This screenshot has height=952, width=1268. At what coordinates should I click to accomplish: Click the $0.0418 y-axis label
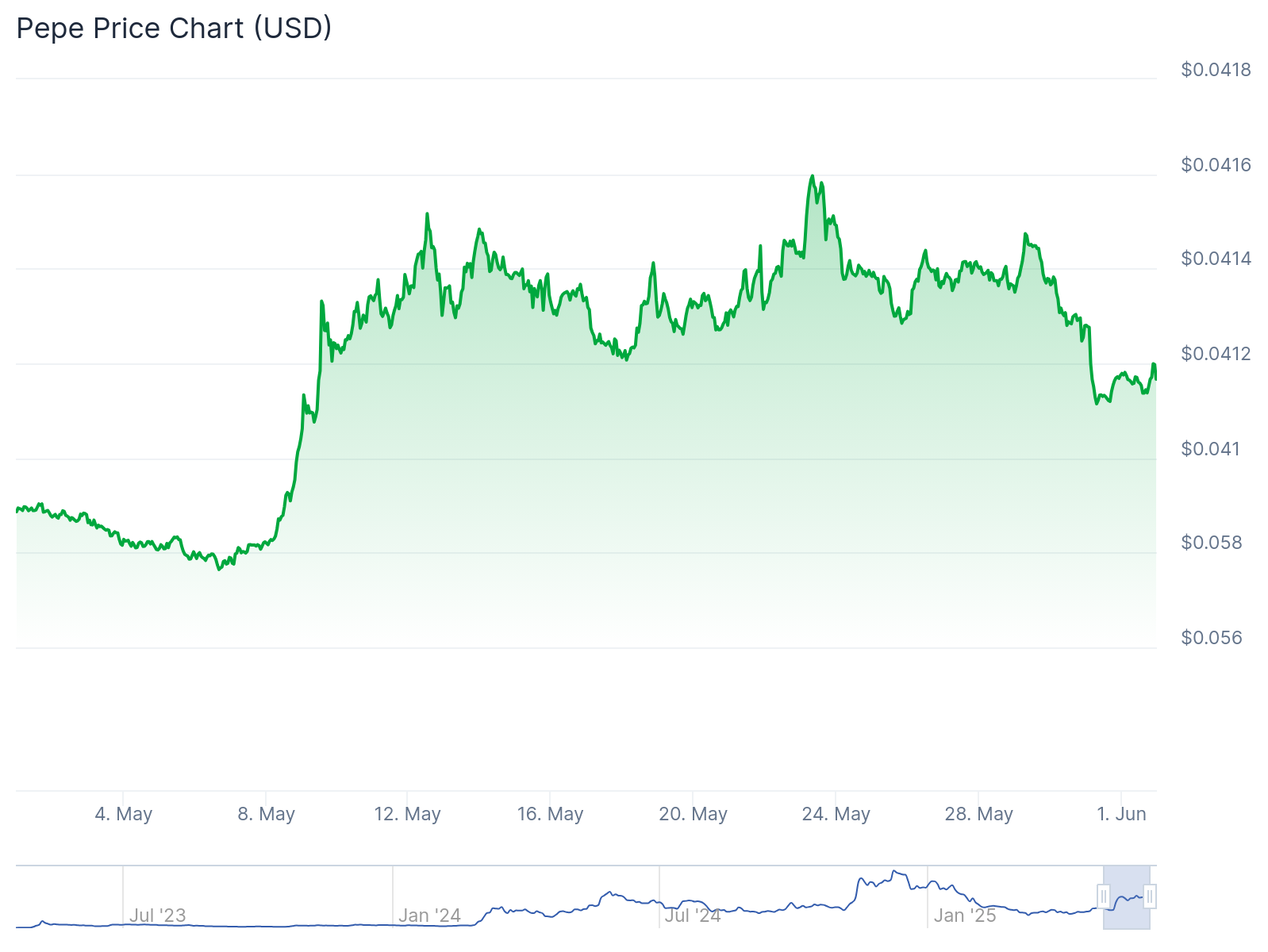1216,70
